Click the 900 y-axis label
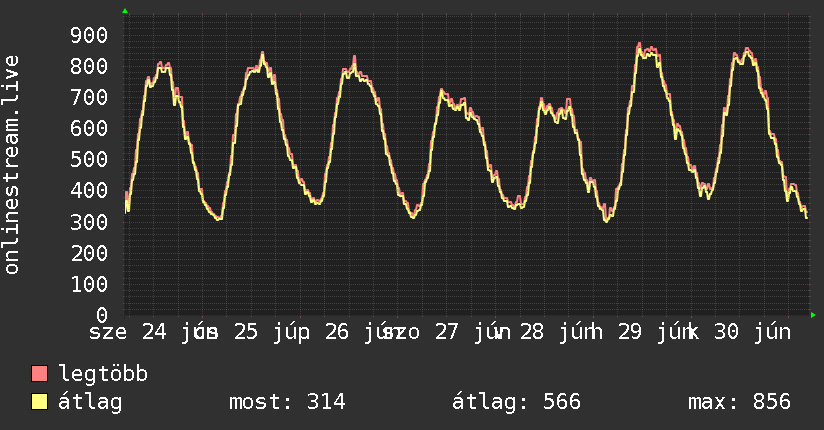The width and height of the screenshot is (824, 430). (89, 36)
